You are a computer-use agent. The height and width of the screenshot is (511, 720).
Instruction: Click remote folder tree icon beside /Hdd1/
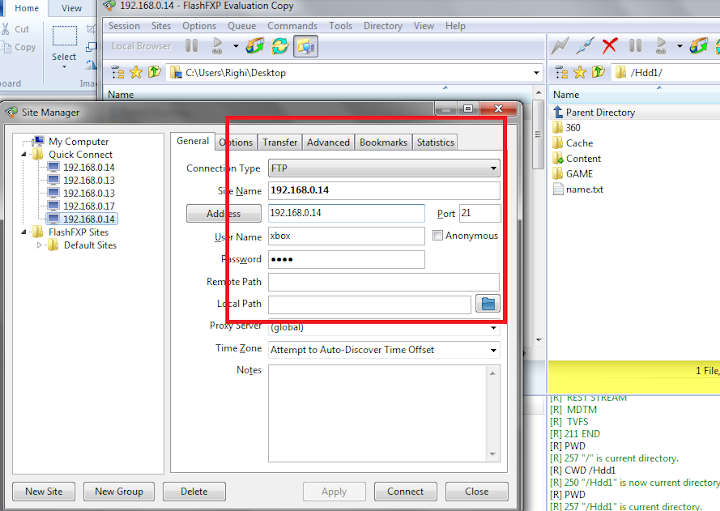click(x=562, y=73)
